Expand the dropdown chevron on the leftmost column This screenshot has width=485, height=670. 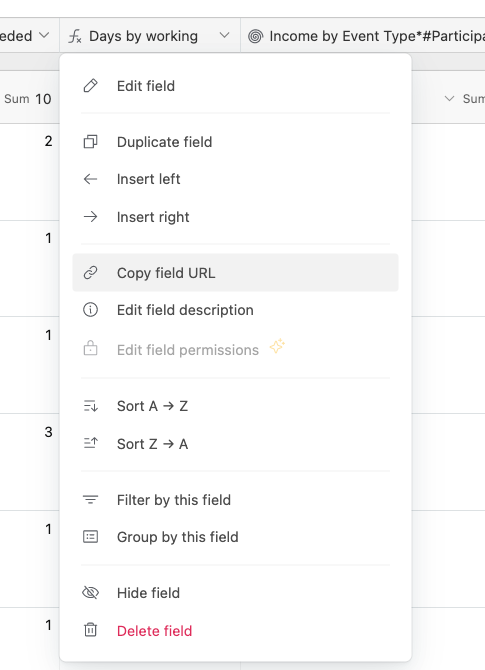[44, 35]
